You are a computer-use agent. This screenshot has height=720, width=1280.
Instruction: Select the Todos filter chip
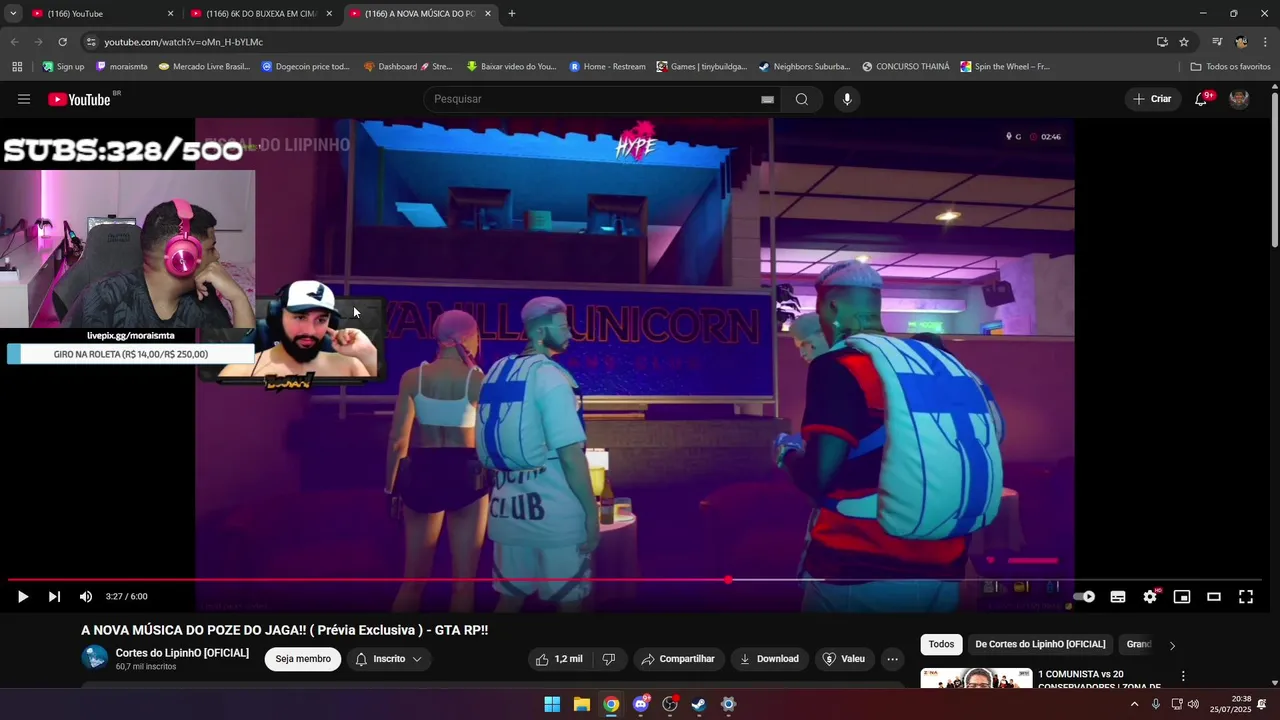(941, 645)
